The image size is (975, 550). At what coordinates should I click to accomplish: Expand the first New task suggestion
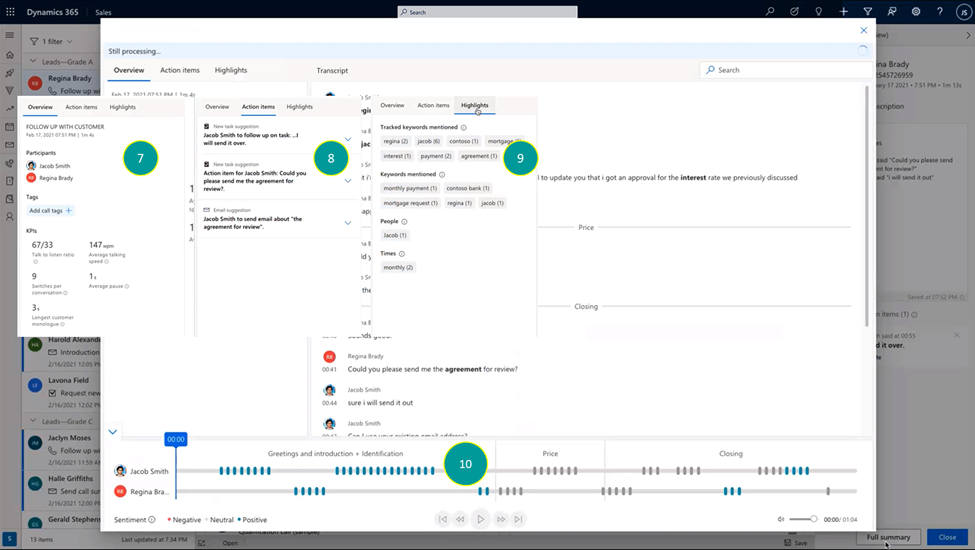[348, 140]
